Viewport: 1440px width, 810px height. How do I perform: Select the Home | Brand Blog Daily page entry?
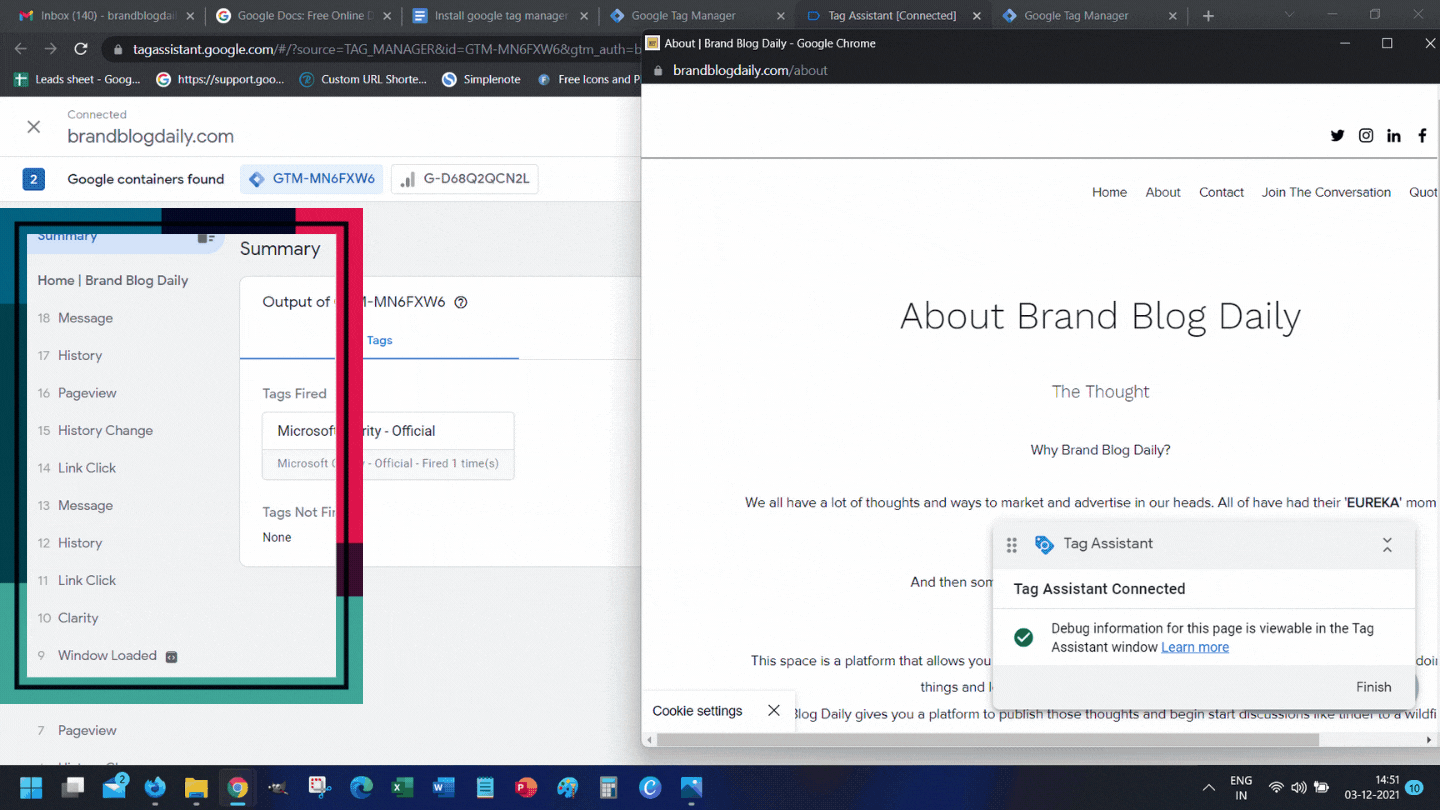(113, 280)
